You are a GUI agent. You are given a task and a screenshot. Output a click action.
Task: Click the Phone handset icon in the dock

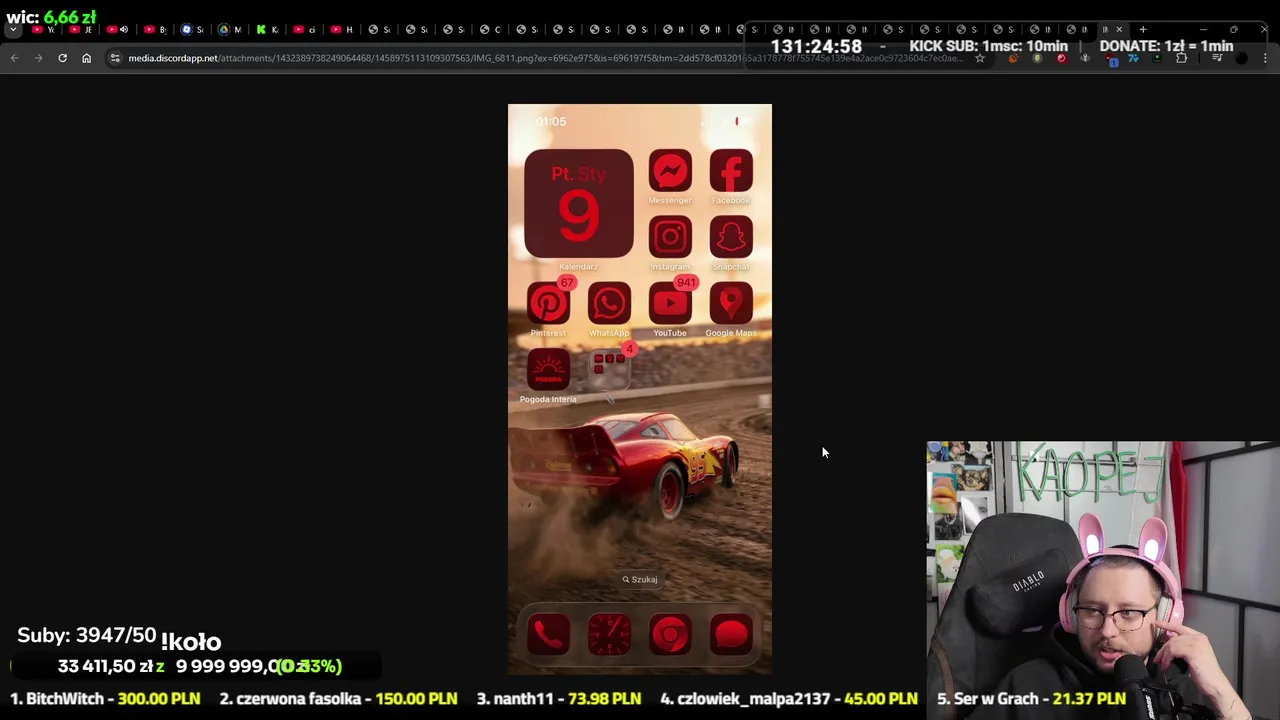[548, 634]
